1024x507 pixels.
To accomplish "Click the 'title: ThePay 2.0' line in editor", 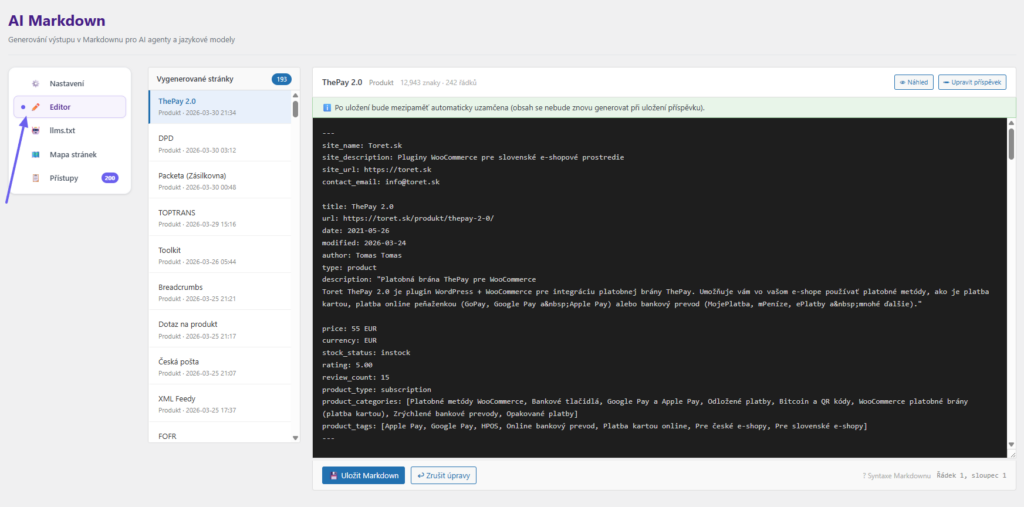I will click(358, 206).
